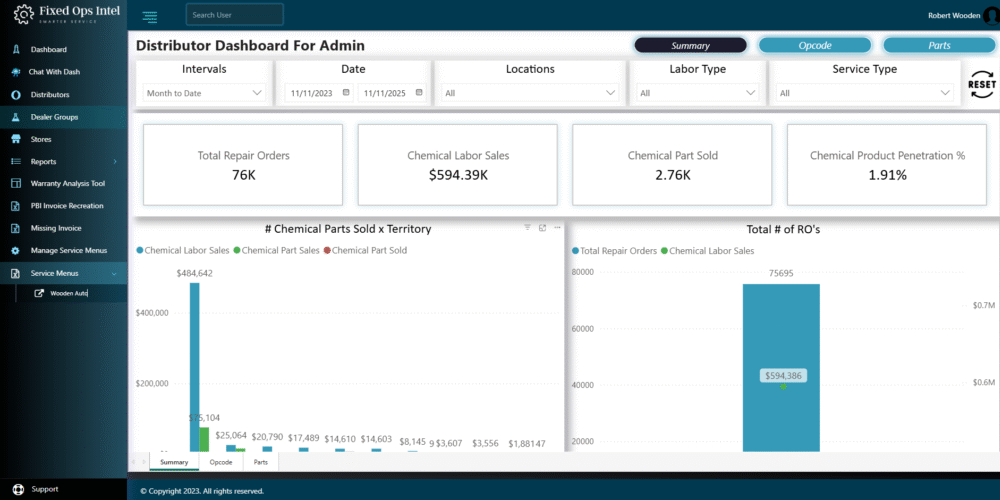The width and height of the screenshot is (1000, 500).
Task: Open the Support lifebuoy icon
Action: (17, 489)
